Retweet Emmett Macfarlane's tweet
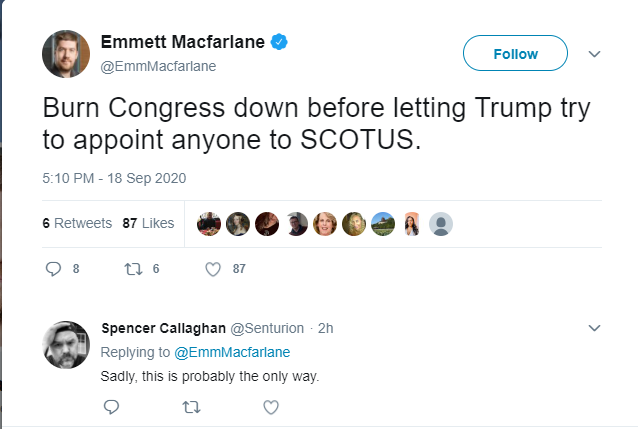 point(133,269)
